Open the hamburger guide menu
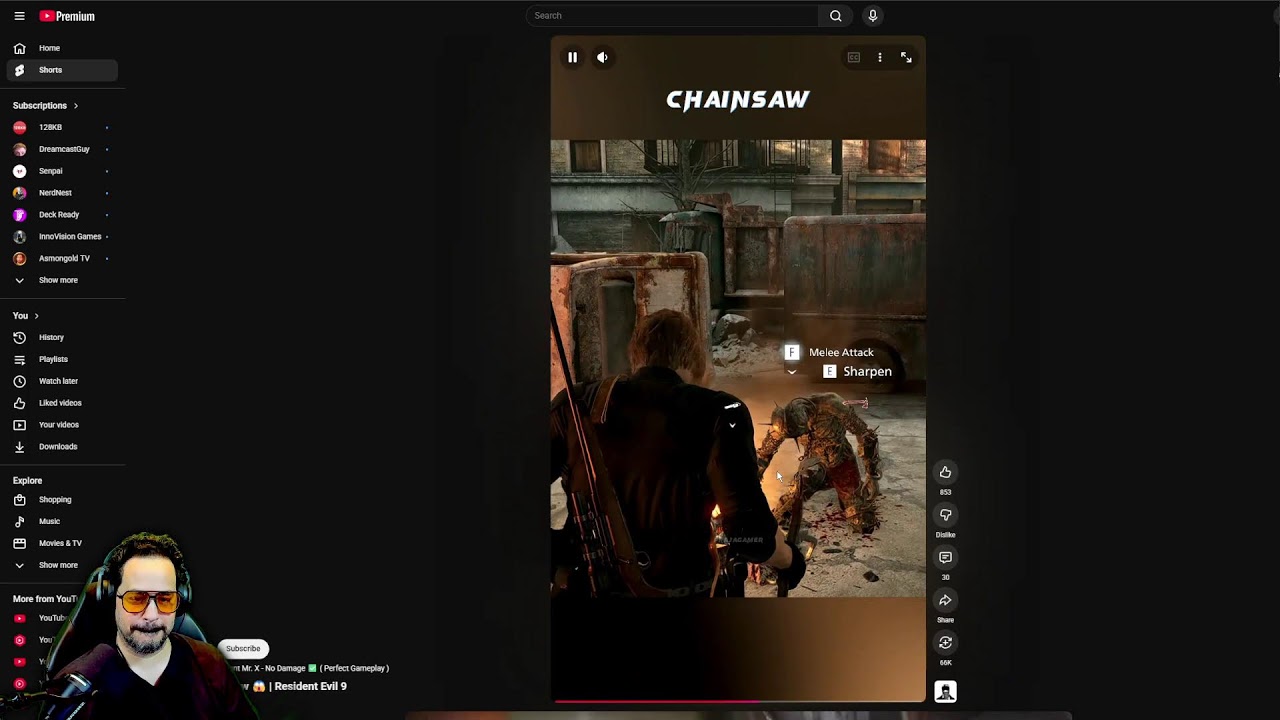 [19, 16]
